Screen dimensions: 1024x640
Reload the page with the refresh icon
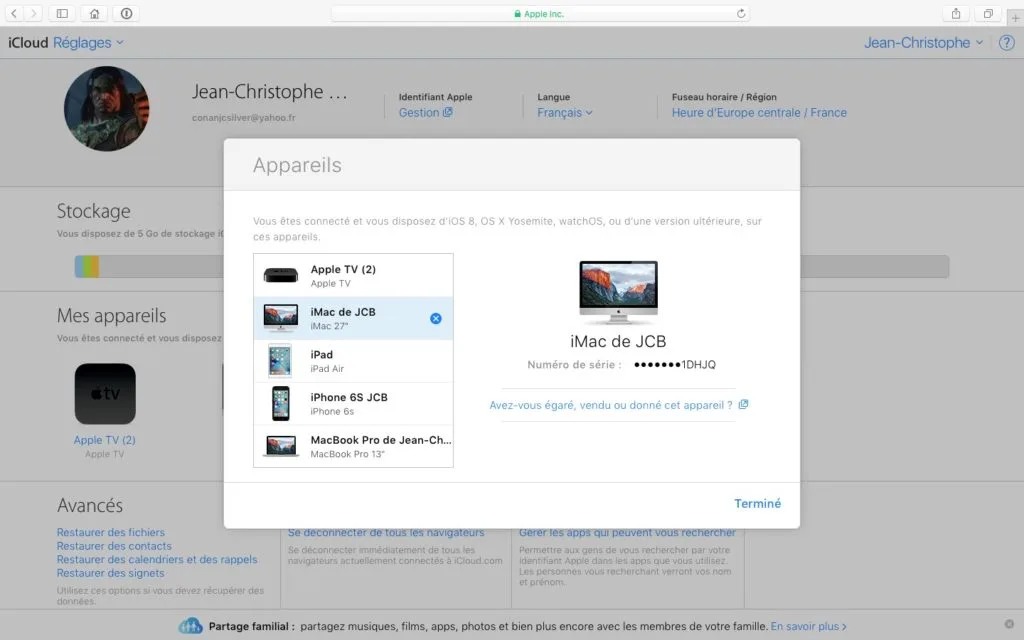click(x=741, y=13)
